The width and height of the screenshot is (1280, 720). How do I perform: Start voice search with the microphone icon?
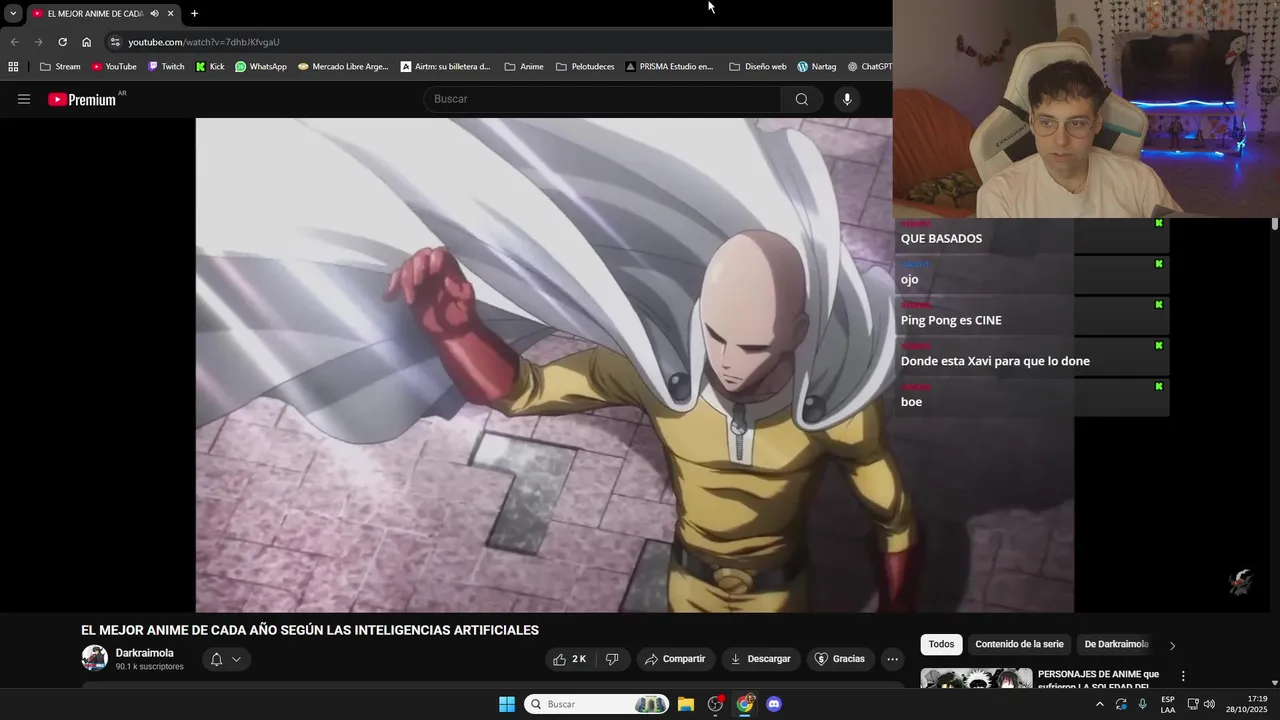pos(847,99)
